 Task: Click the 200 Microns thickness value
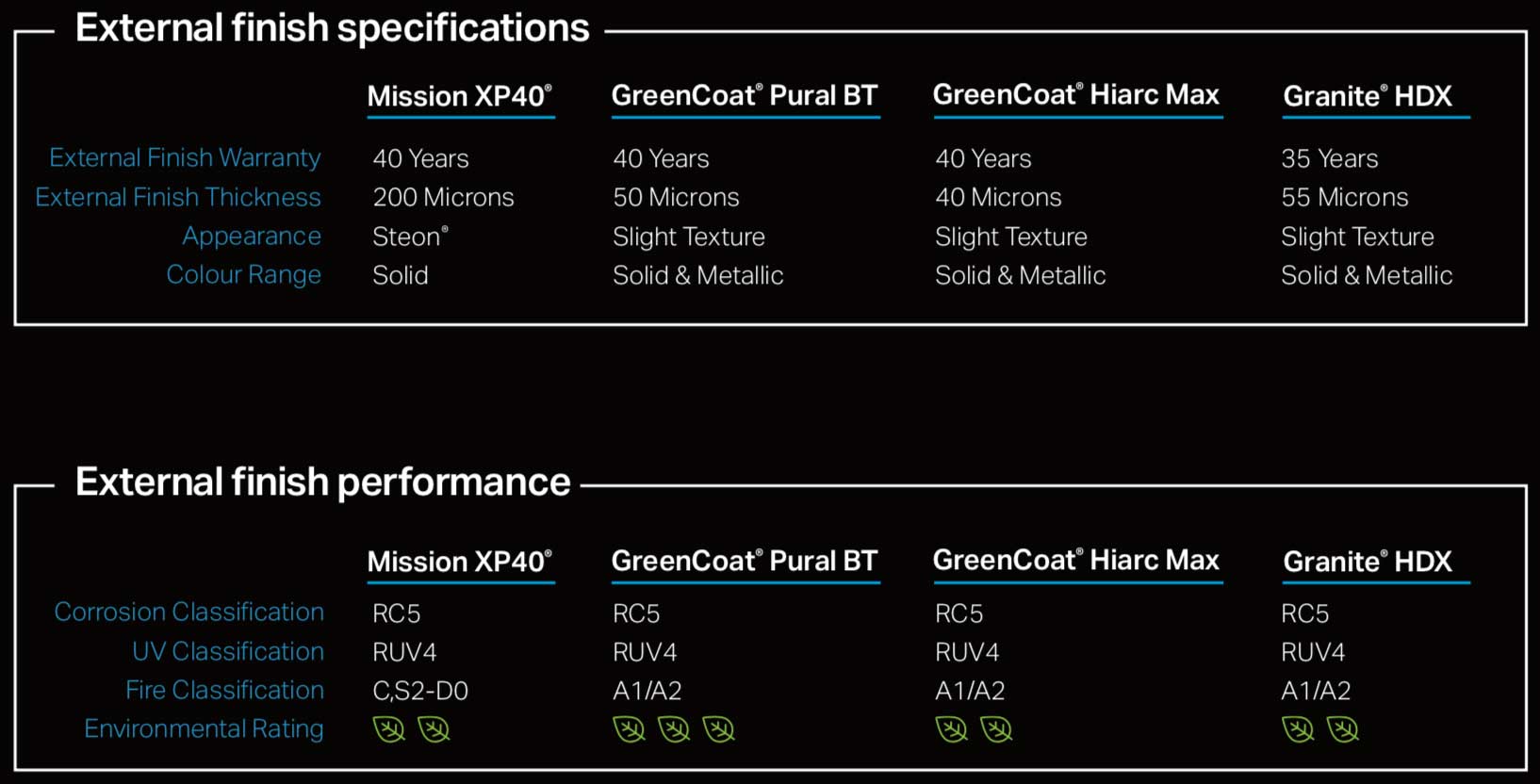[x=443, y=197]
